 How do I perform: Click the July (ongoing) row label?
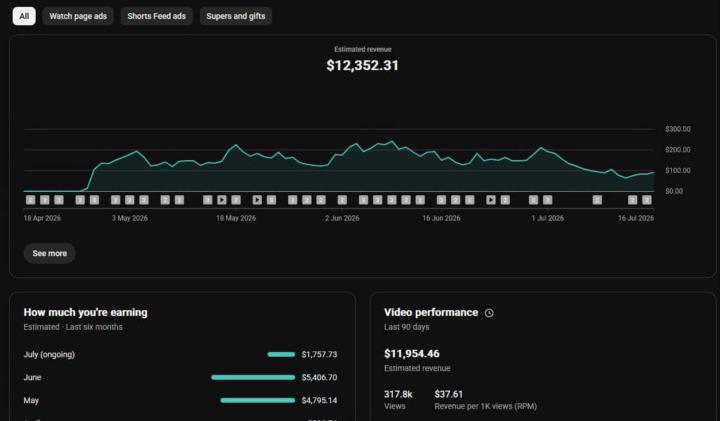coord(49,354)
